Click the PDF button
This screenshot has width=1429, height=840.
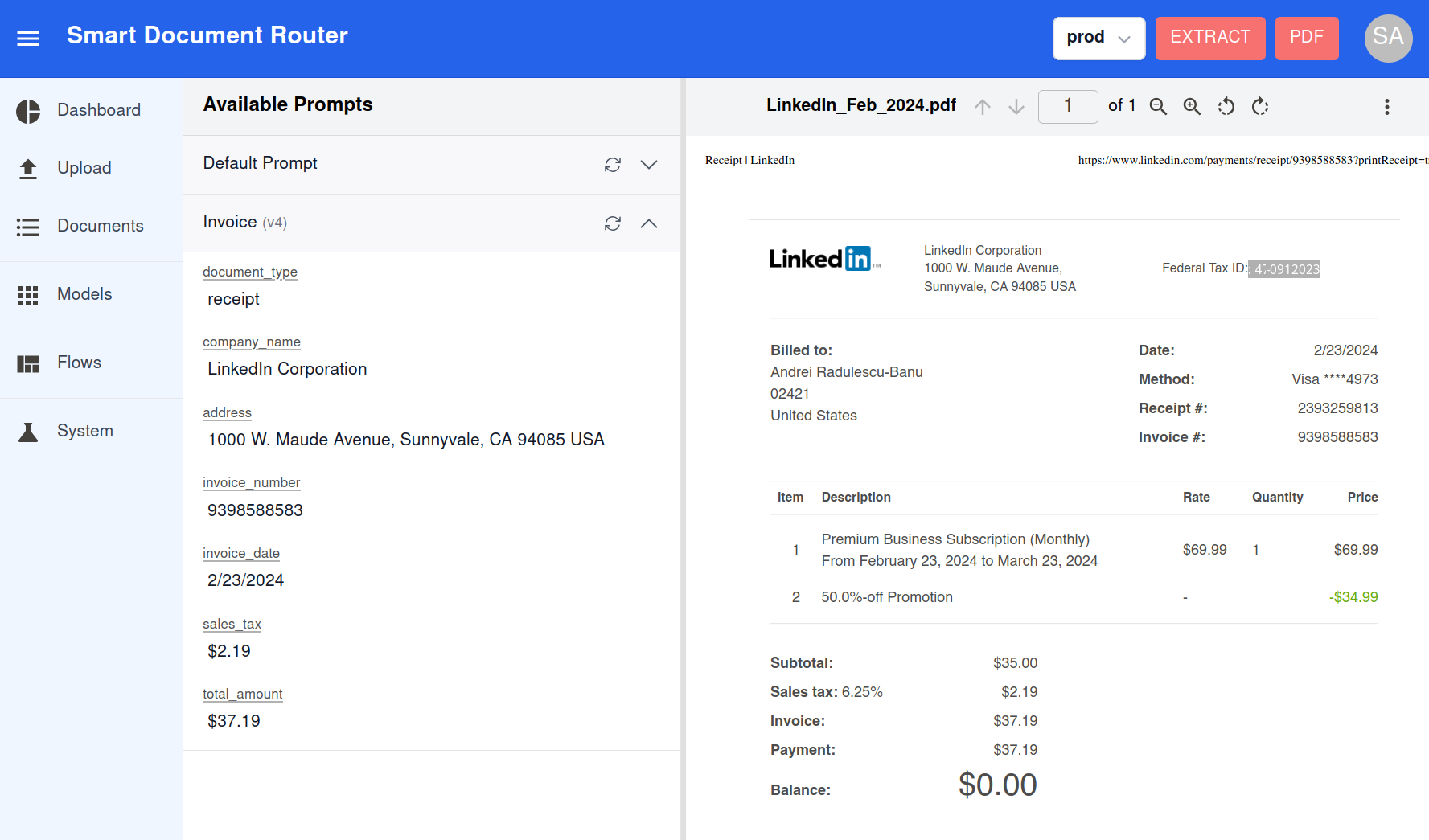(1306, 38)
